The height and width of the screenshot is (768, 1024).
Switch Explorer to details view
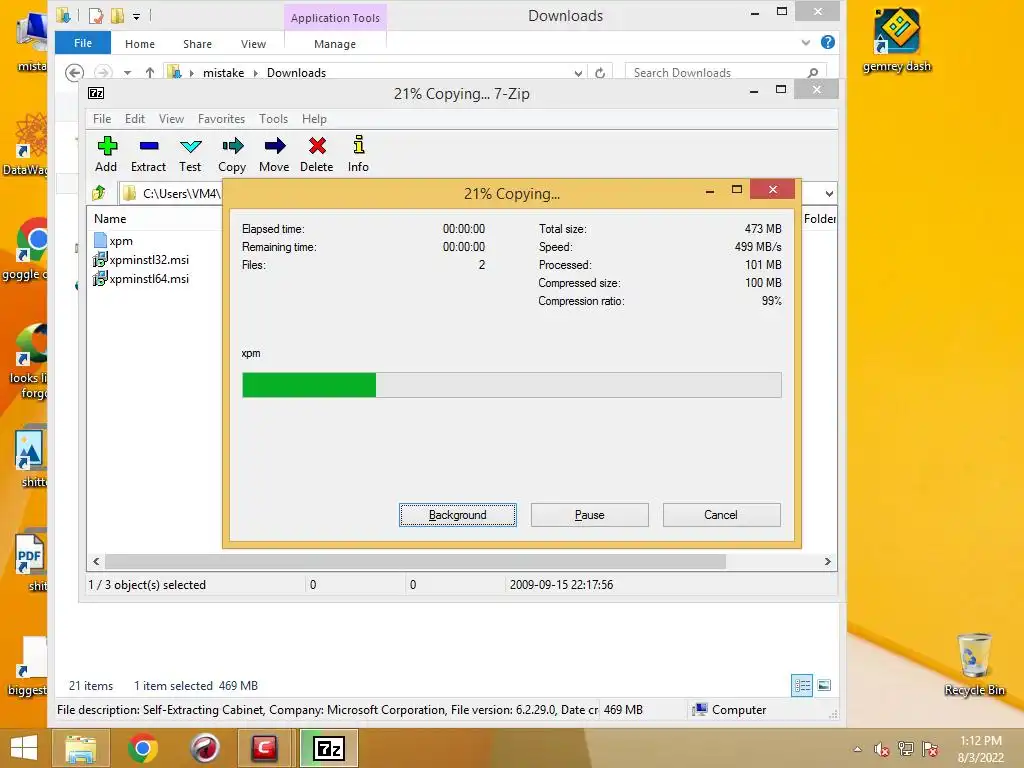pos(802,685)
